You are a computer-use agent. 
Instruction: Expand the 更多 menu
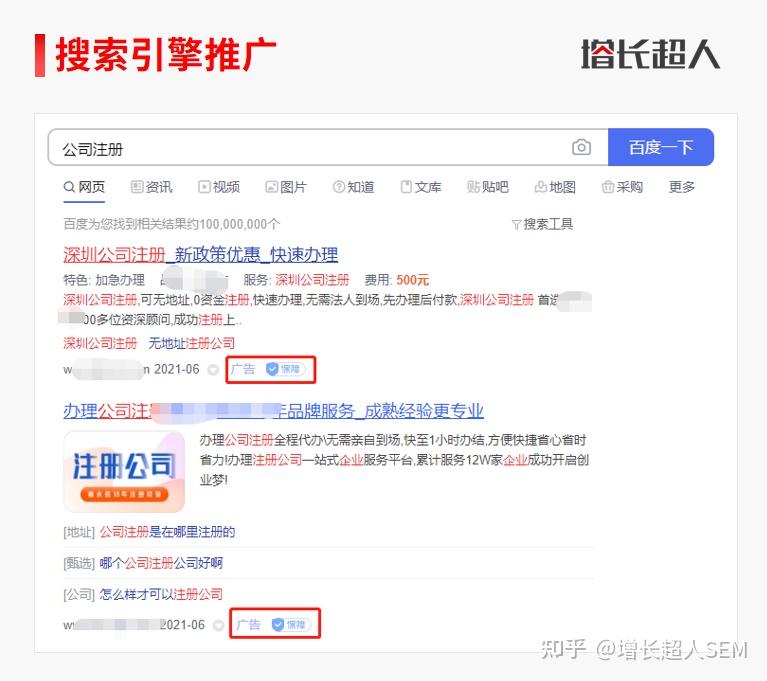point(682,187)
